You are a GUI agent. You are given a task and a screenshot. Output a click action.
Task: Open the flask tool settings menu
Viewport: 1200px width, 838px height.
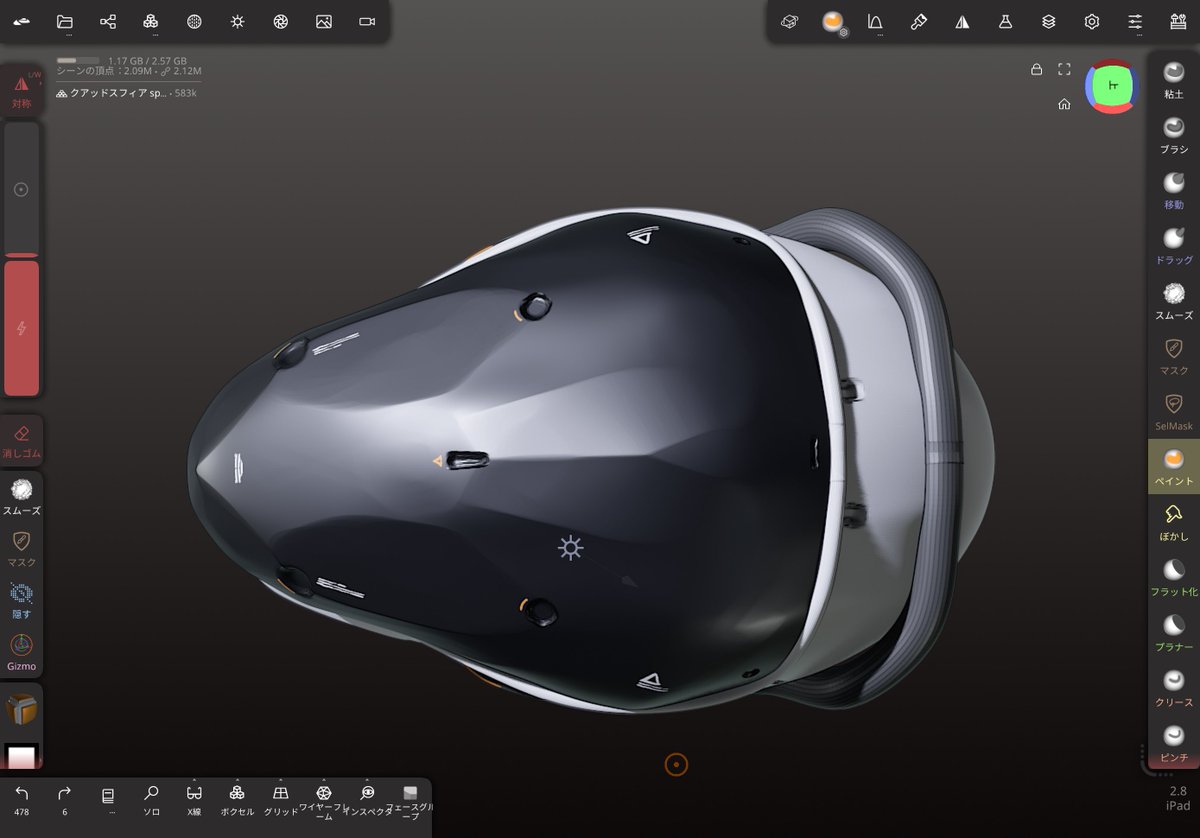(x=1005, y=21)
